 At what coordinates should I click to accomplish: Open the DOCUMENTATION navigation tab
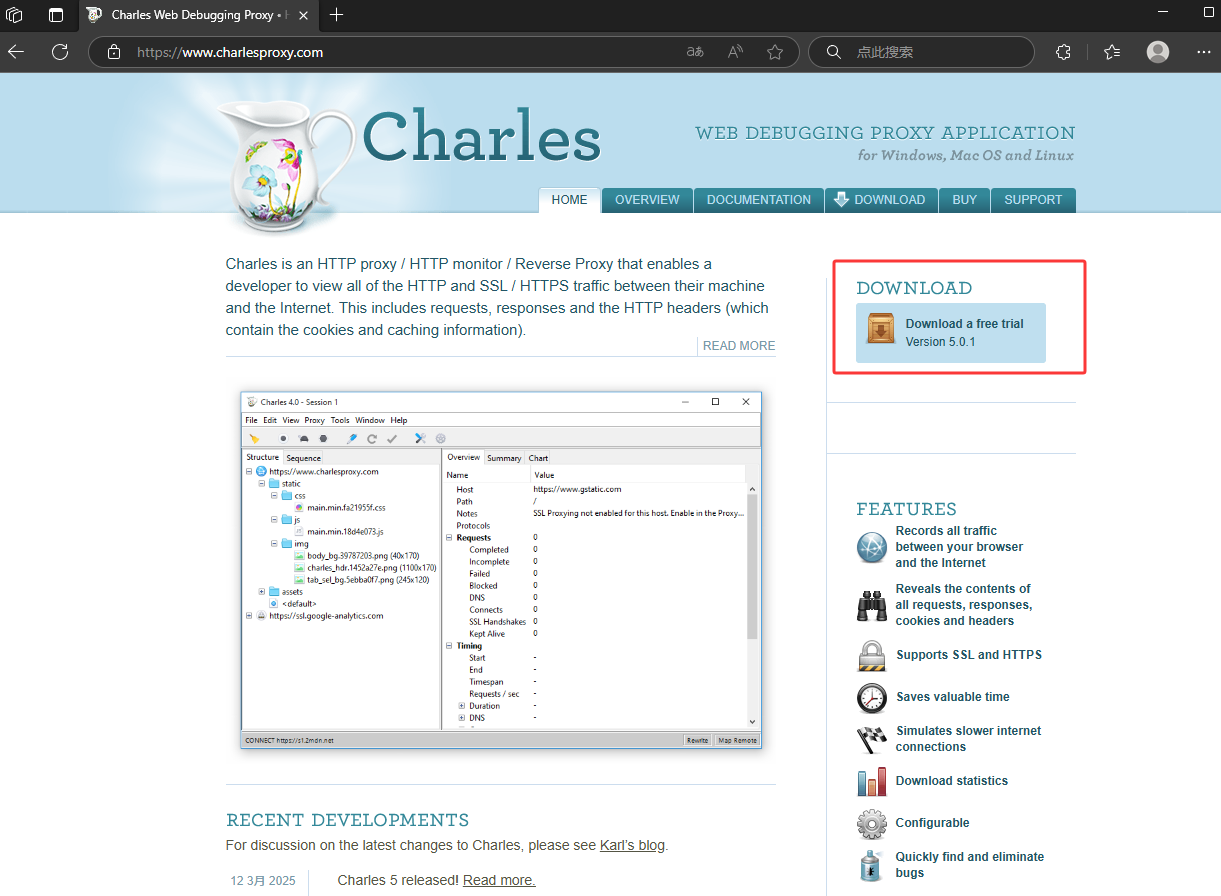[x=759, y=200]
